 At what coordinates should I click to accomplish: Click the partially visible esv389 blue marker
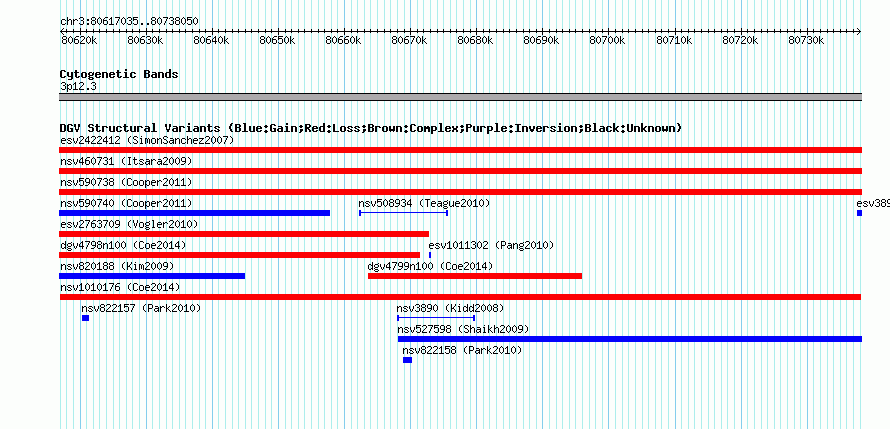coord(859,213)
